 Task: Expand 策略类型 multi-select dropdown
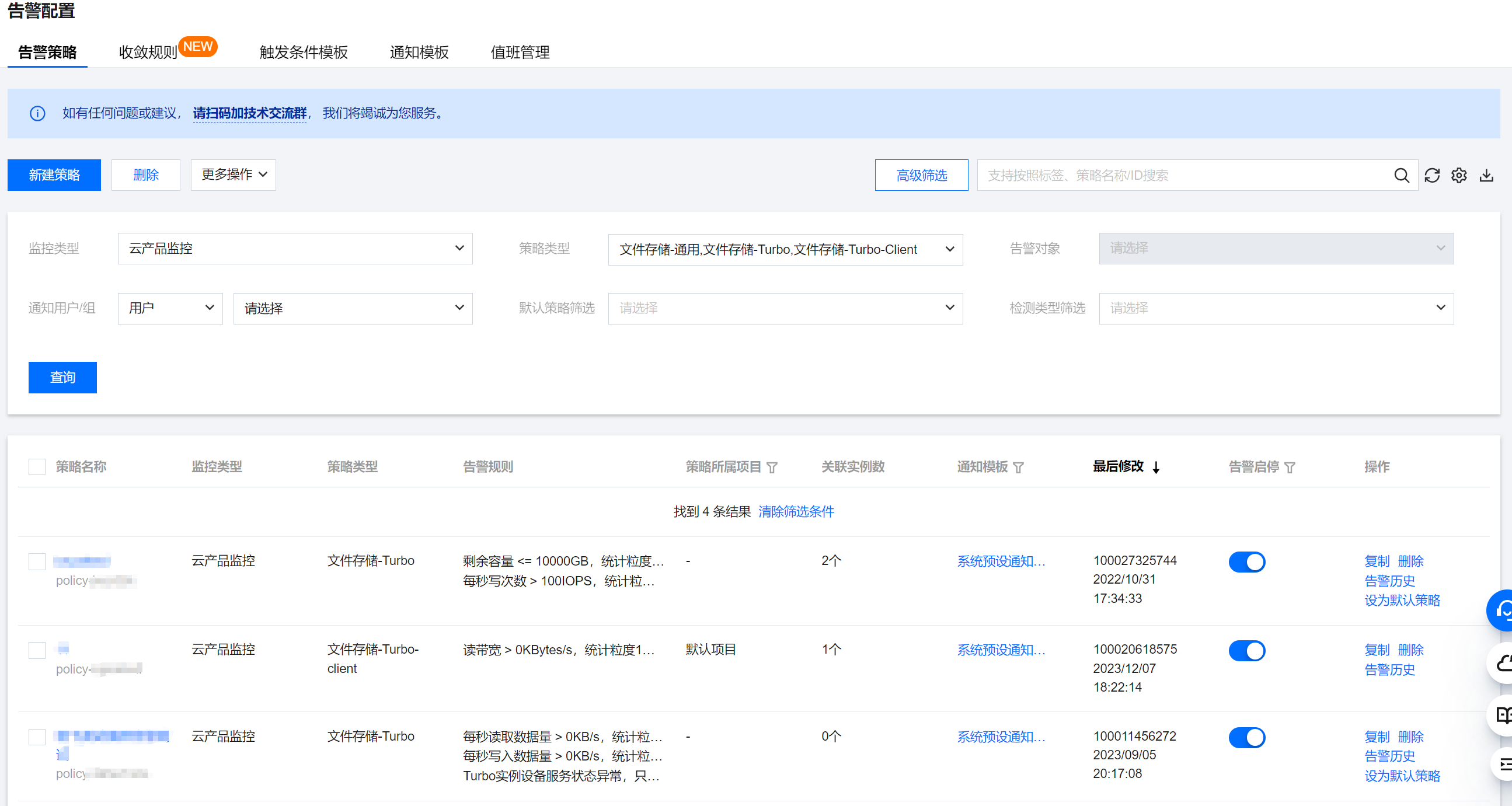[785, 250]
